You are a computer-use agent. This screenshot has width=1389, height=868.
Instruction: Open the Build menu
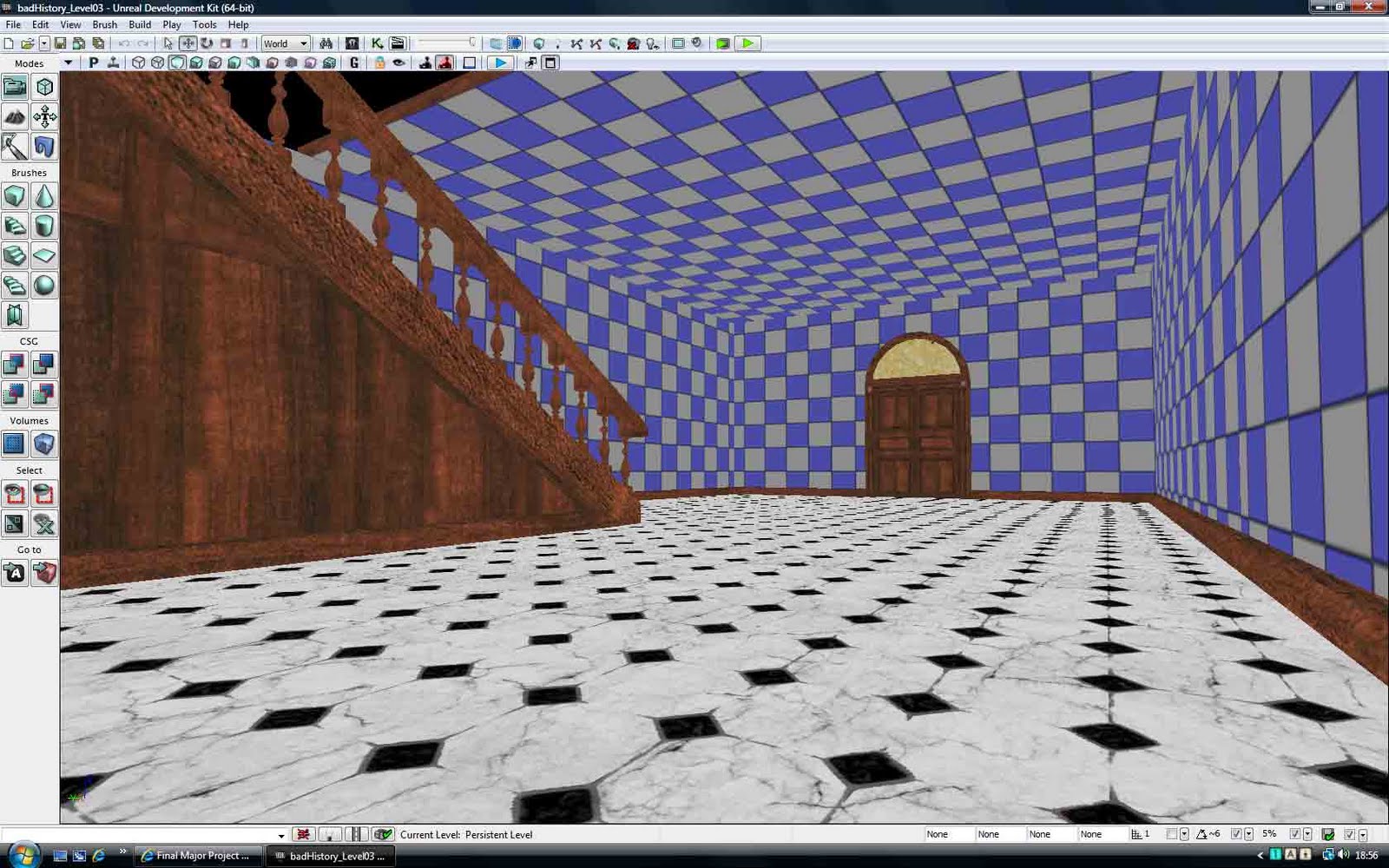coord(139,24)
